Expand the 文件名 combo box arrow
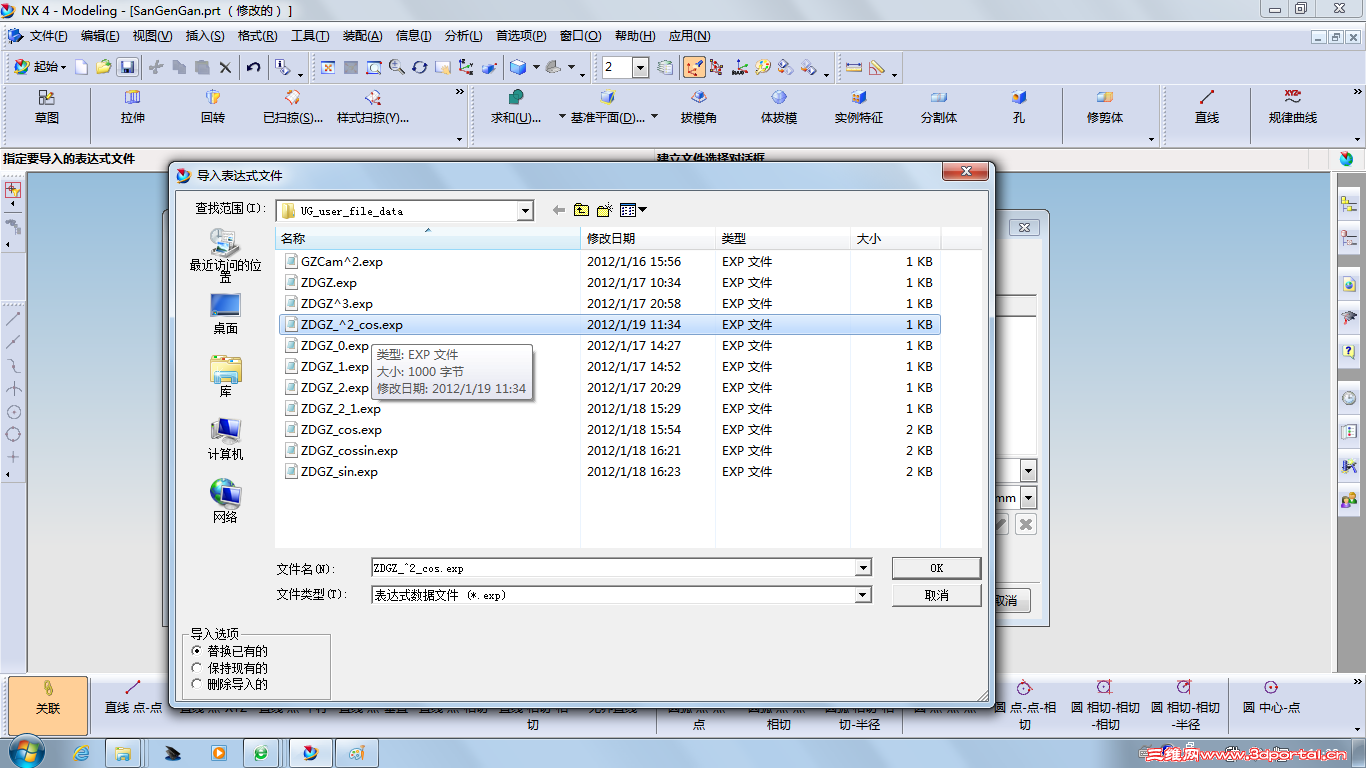The image size is (1366, 768). pyautogui.click(x=863, y=568)
